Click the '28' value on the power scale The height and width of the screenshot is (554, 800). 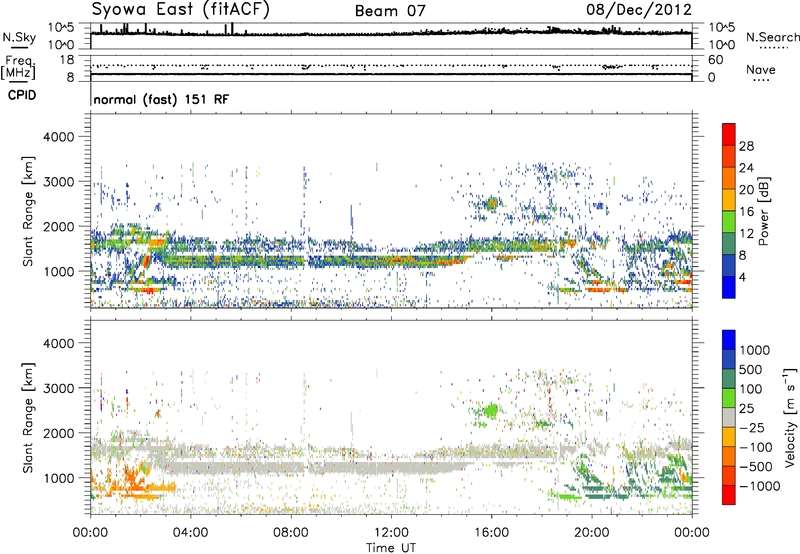click(x=746, y=146)
